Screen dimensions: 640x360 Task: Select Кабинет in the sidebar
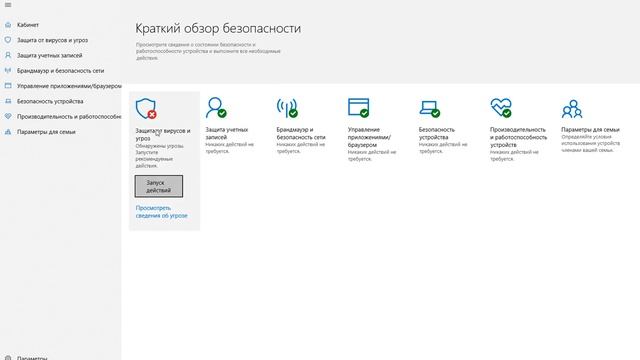pos(28,25)
